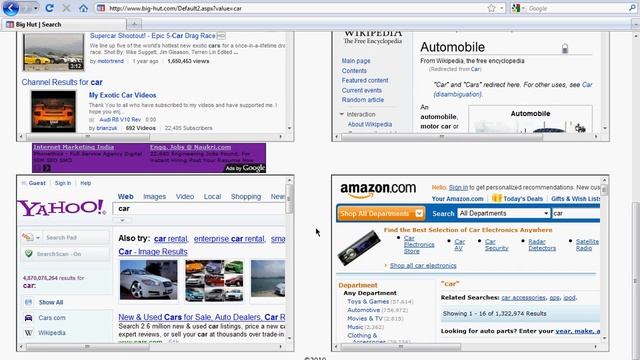Open Shop all car electronics link
640x360 pixels.
coord(423,266)
